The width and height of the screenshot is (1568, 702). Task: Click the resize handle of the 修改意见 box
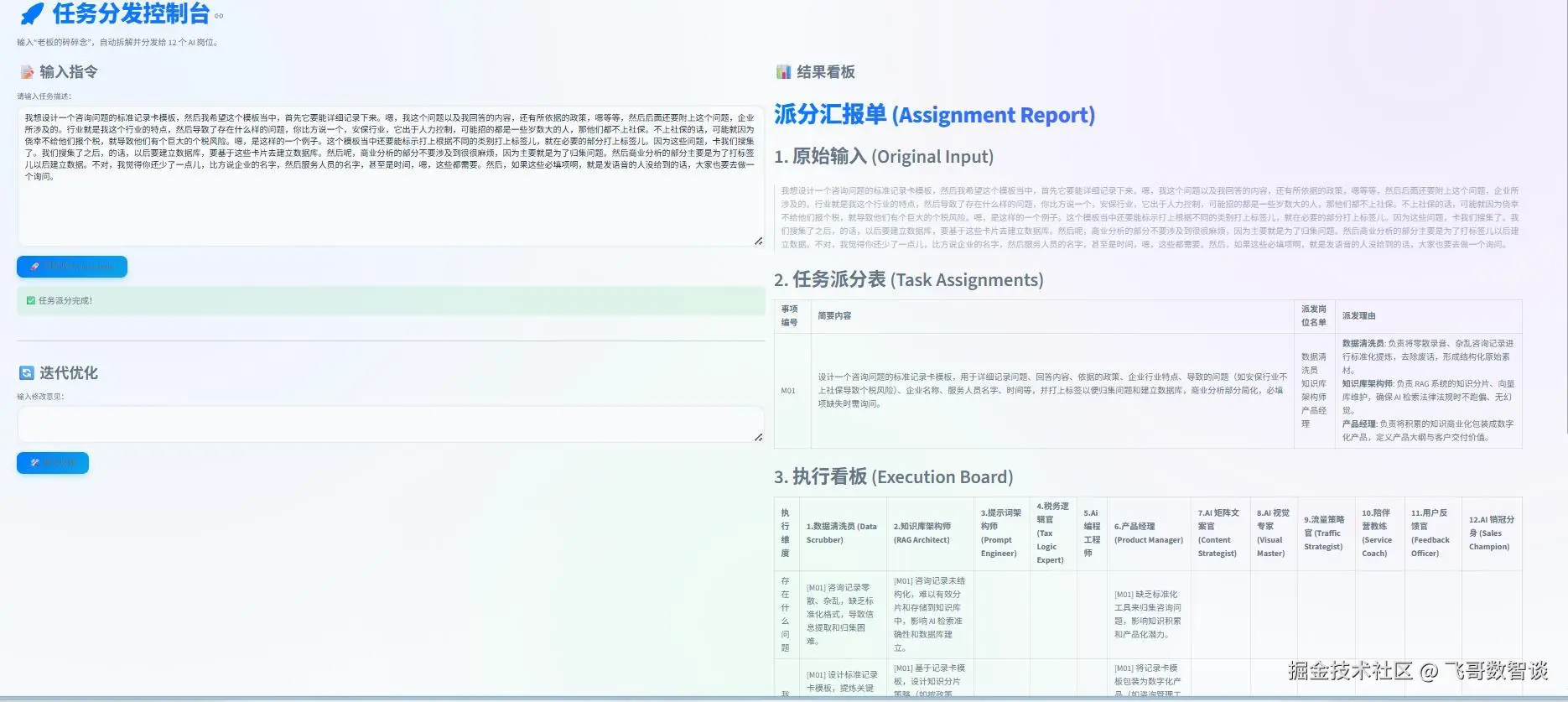tap(758, 437)
